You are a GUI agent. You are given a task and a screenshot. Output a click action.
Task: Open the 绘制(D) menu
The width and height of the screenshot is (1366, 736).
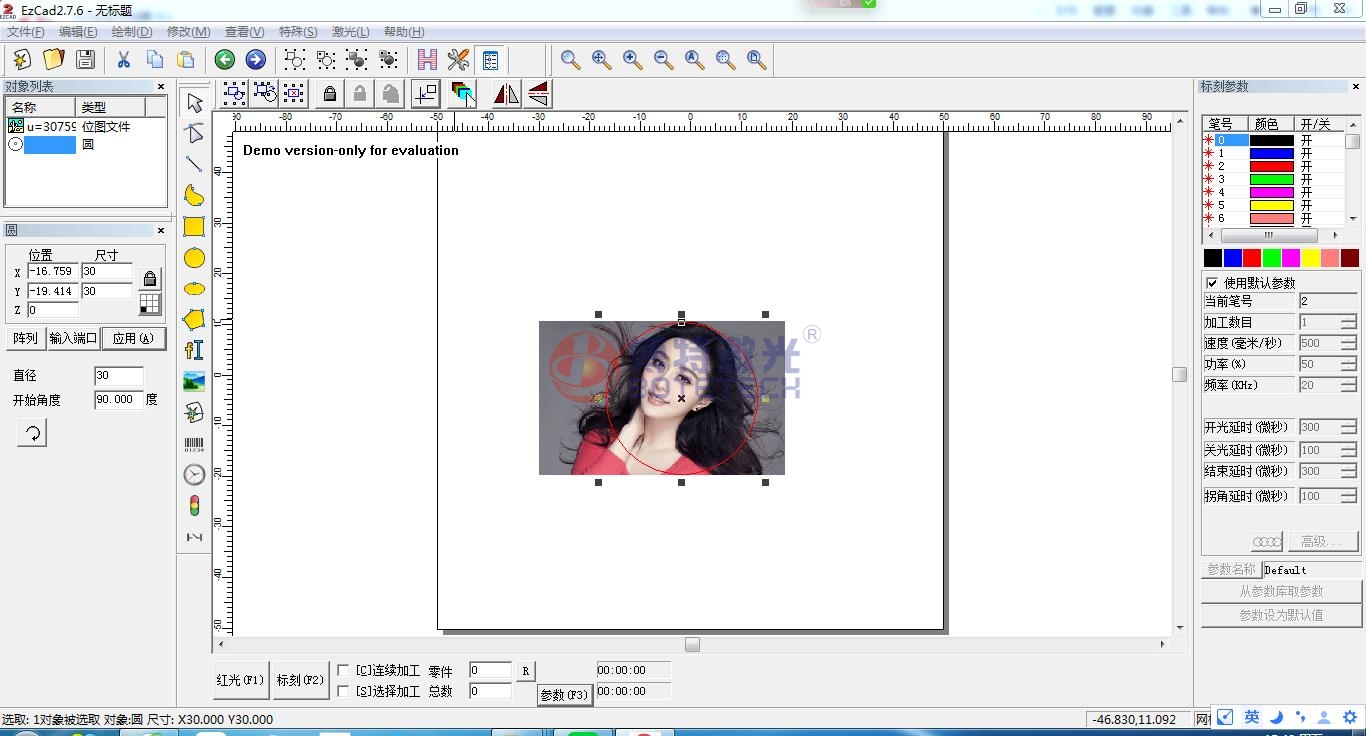coord(132,32)
